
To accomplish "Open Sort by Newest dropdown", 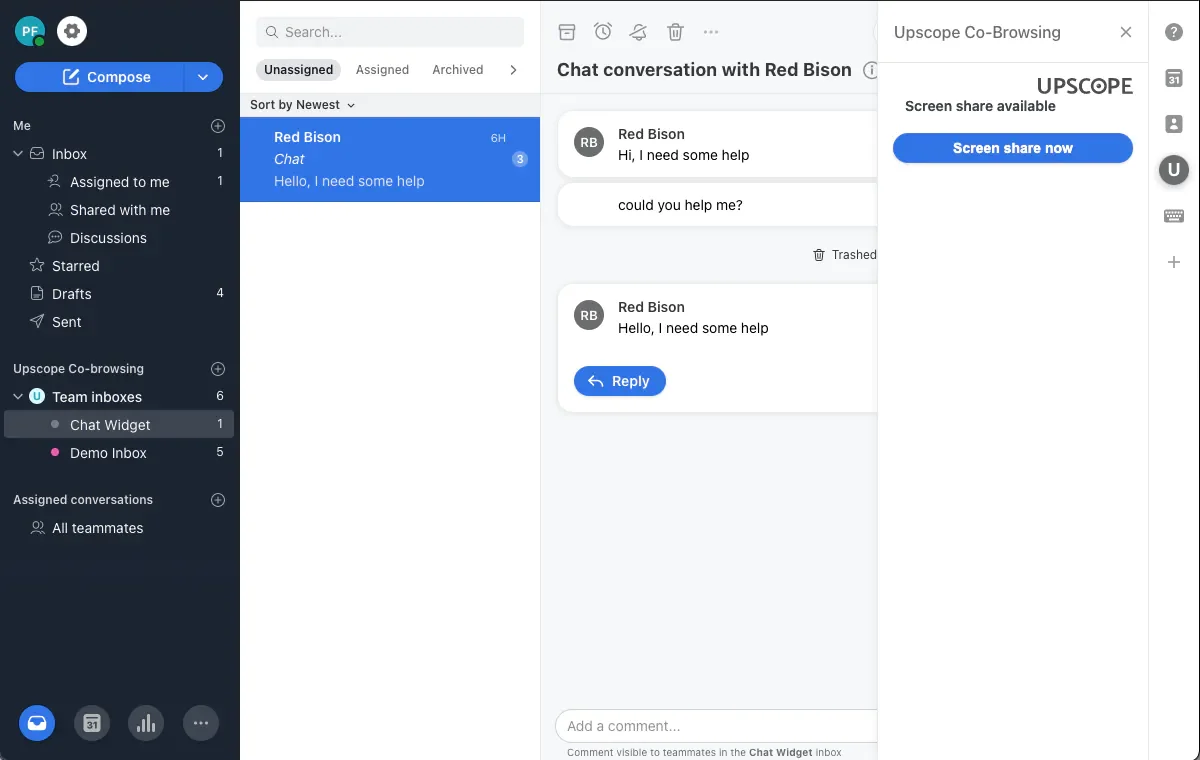I will (302, 105).
